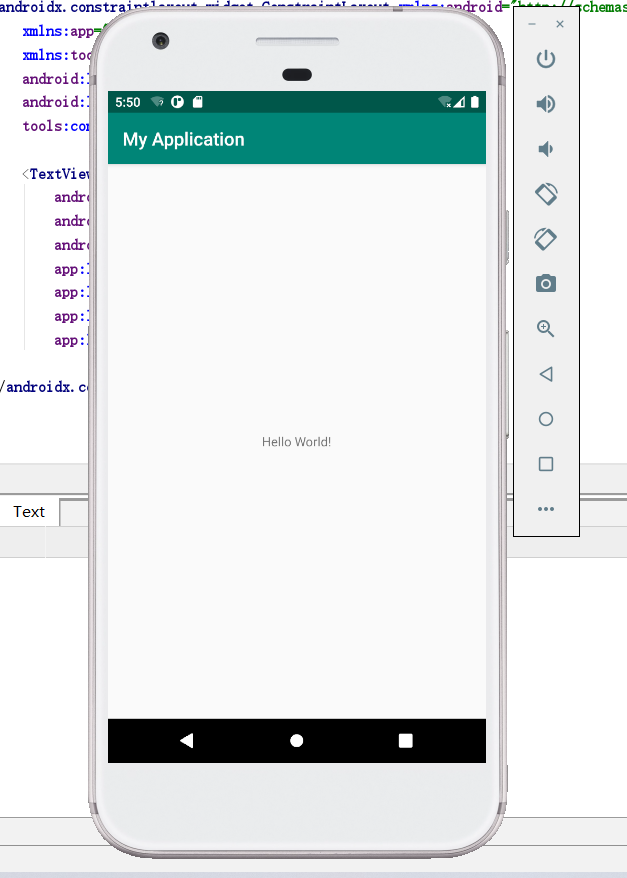The height and width of the screenshot is (878, 627).
Task: Take a screenshot with the camera icon
Action: [x=546, y=284]
